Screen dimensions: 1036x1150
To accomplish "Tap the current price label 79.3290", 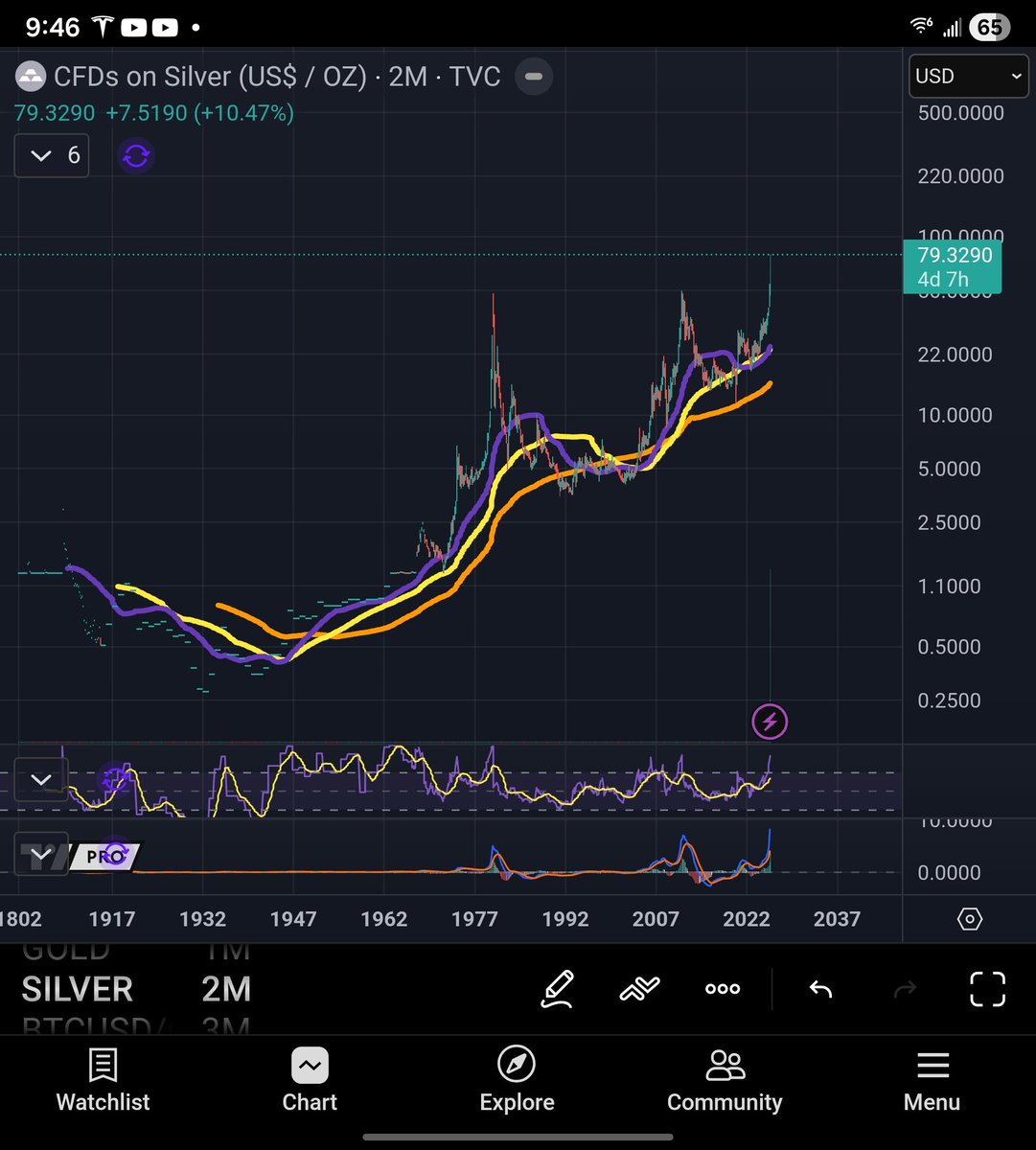I will point(953,267).
